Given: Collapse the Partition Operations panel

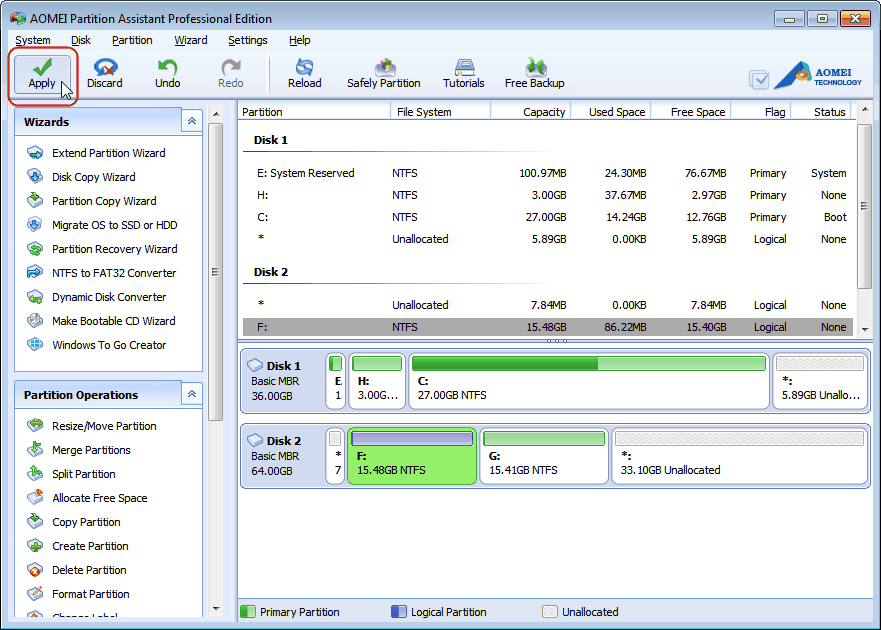Looking at the screenshot, I should click(191, 393).
